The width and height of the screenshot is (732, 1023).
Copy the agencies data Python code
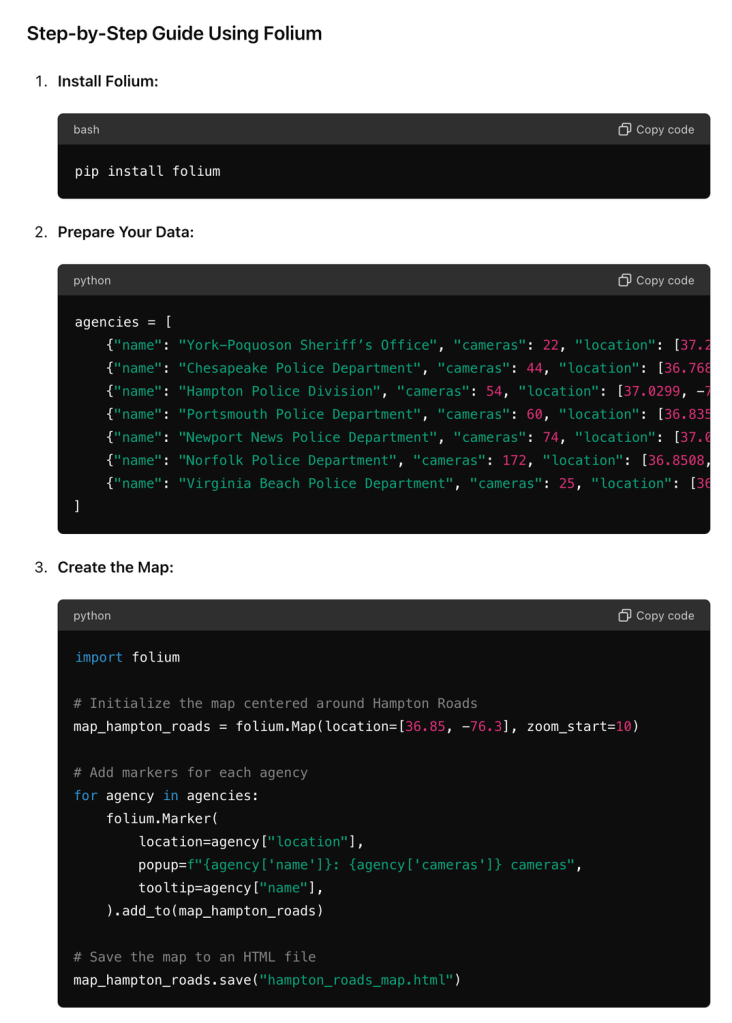(x=656, y=281)
